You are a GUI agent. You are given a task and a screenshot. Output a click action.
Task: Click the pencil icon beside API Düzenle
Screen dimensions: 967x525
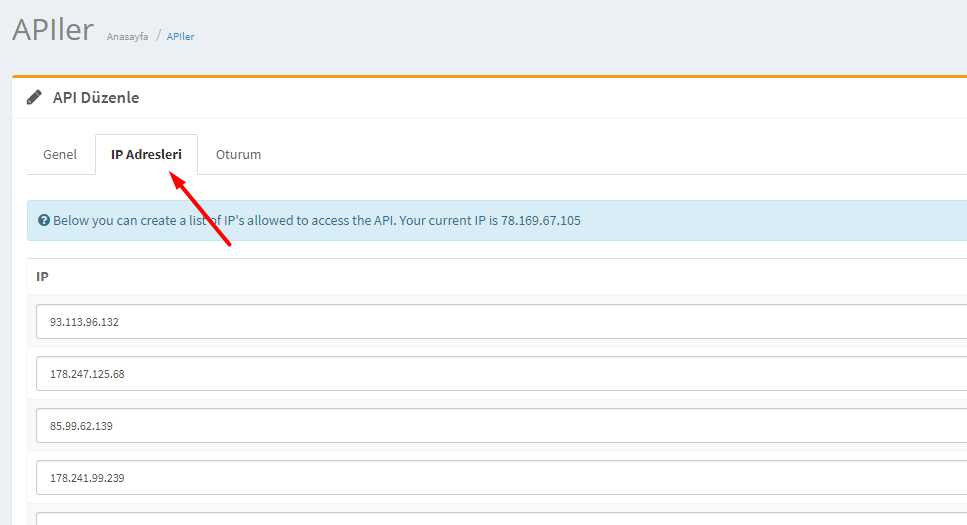pyautogui.click(x=35, y=97)
